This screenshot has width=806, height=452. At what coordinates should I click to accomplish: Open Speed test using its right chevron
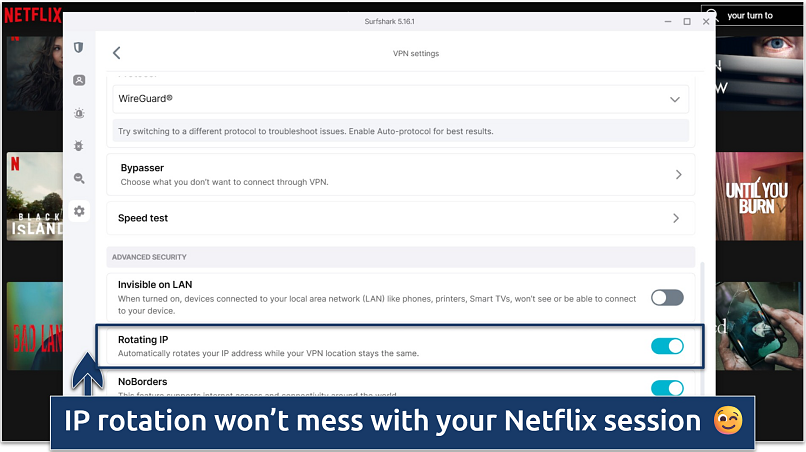point(676,218)
